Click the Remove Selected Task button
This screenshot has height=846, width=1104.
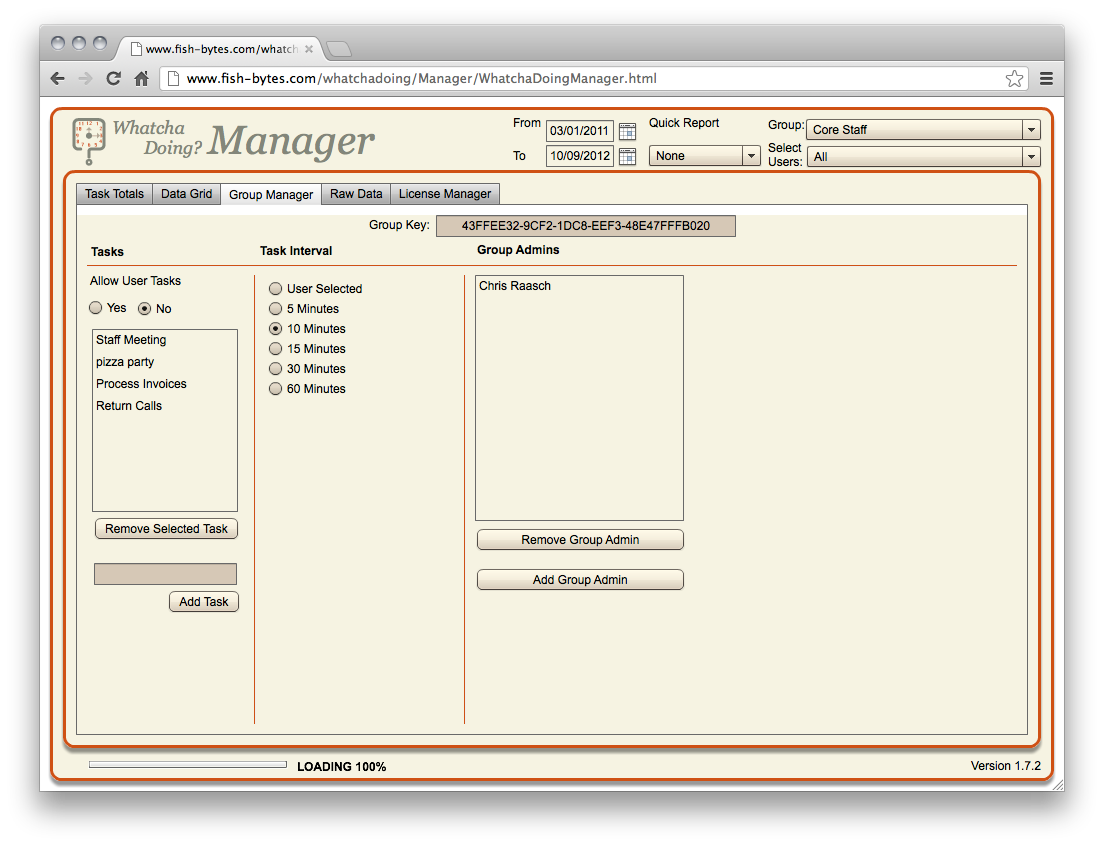166,529
